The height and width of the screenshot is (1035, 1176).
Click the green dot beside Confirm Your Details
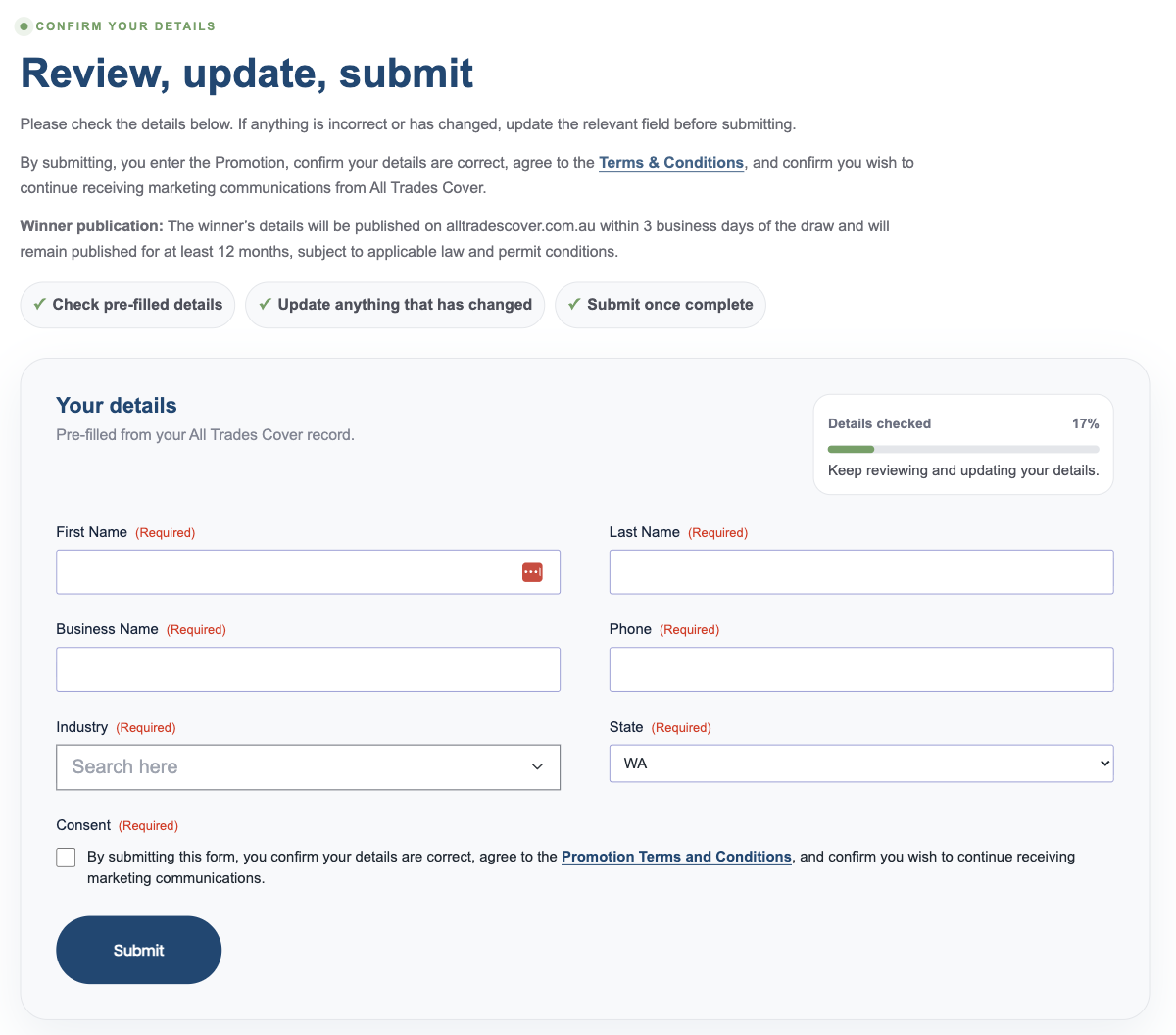pos(24,26)
